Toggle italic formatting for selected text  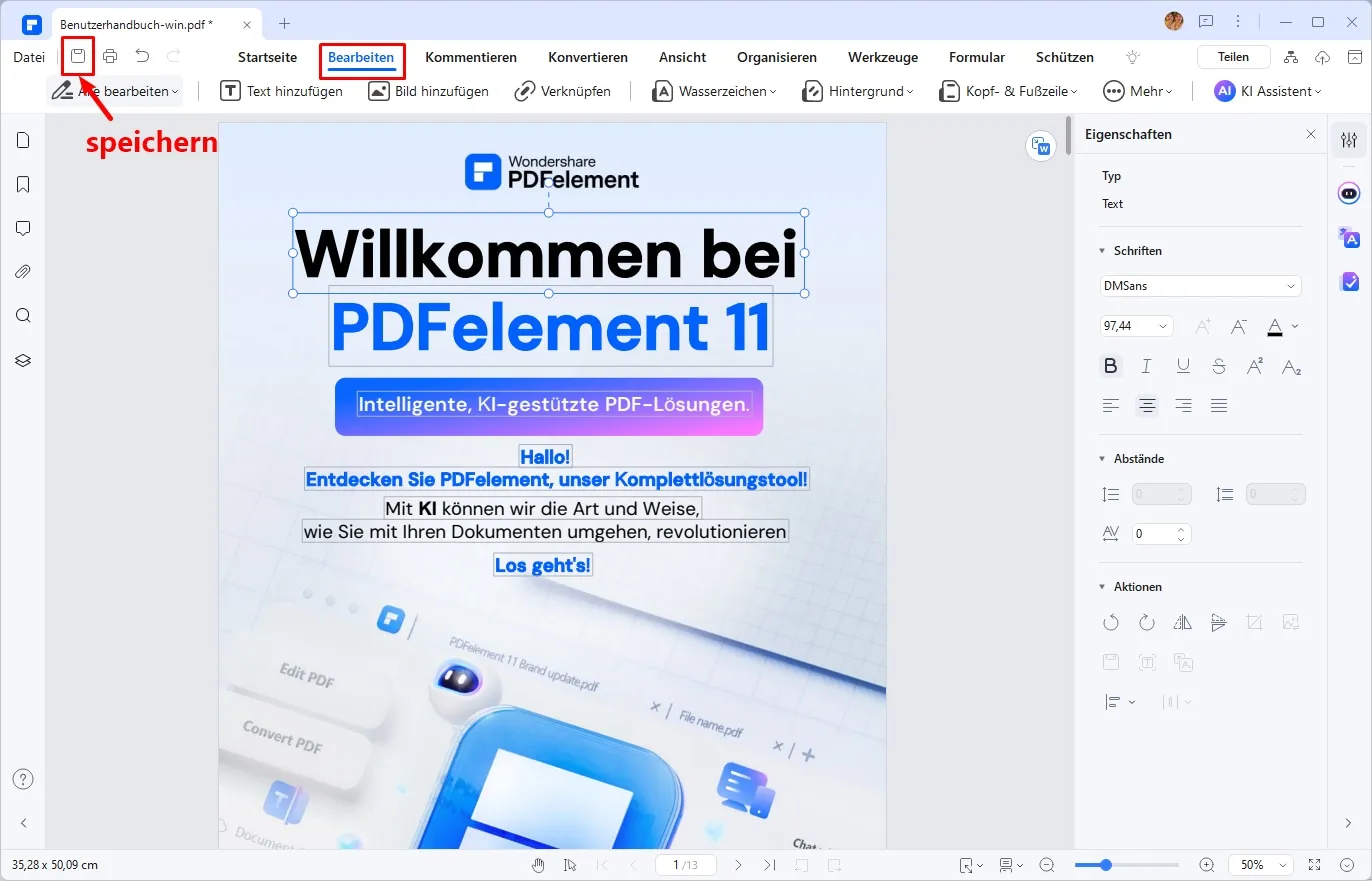[x=1146, y=366]
